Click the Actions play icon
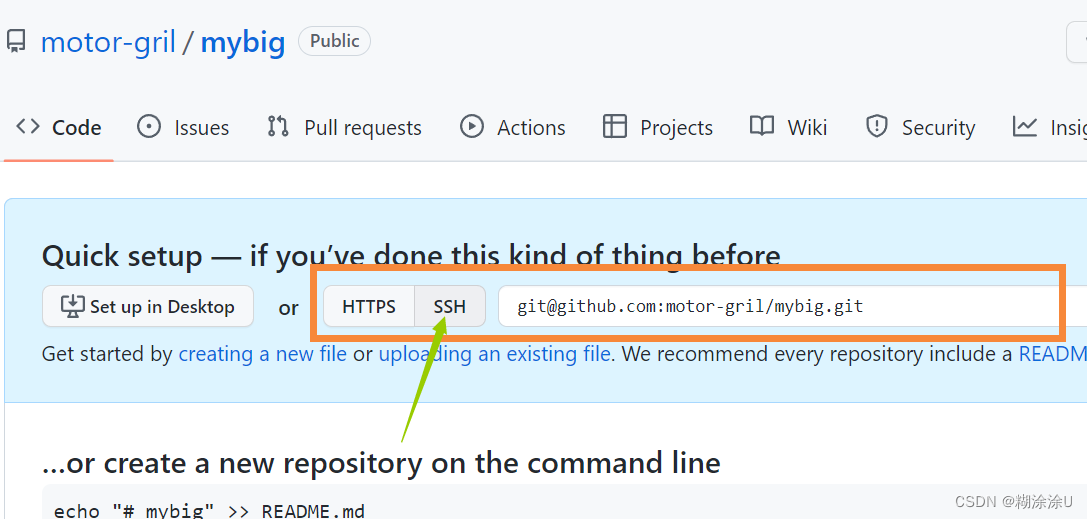Image resolution: width=1087 pixels, height=519 pixels. [471, 127]
